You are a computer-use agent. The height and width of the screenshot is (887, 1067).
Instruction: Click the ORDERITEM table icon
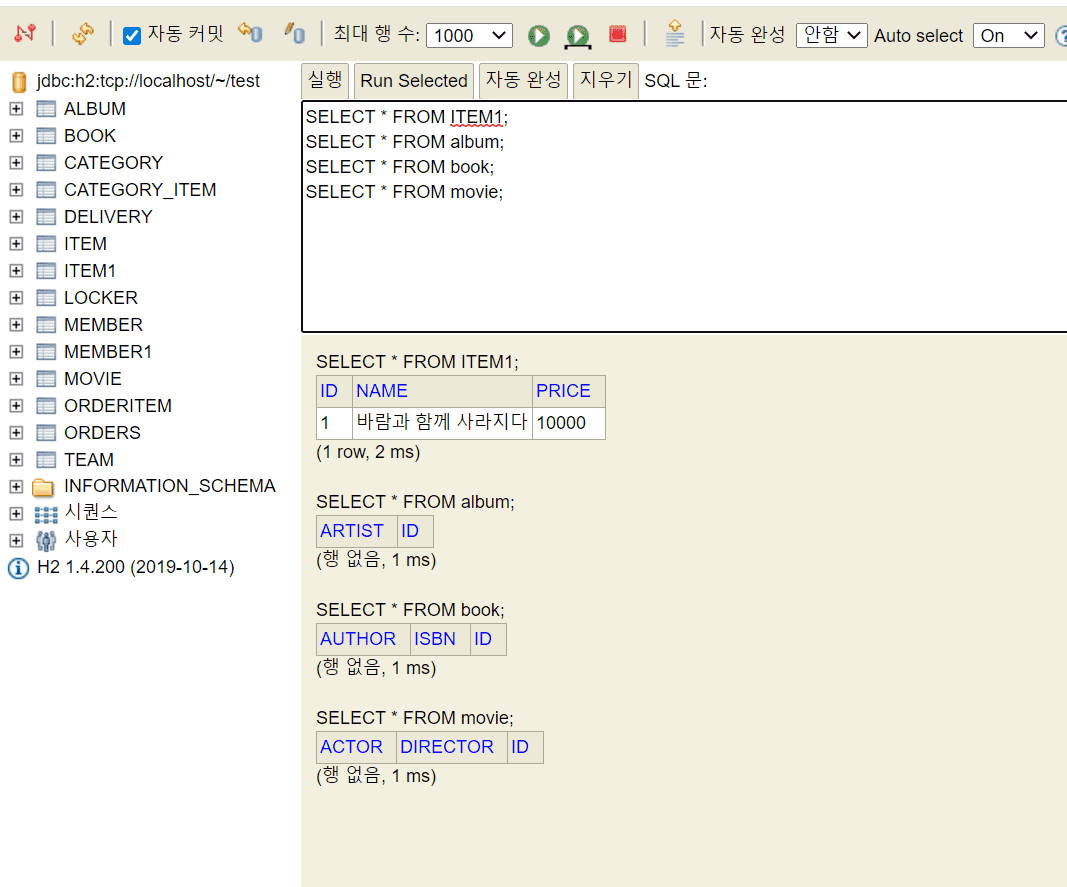tap(46, 406)
